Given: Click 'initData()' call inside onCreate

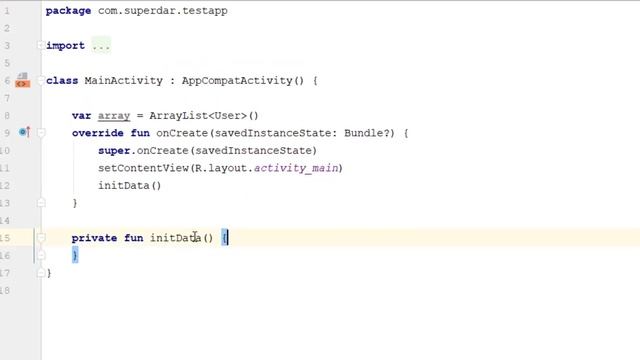Looking at the screenshot, I should [x=130, y=186].
